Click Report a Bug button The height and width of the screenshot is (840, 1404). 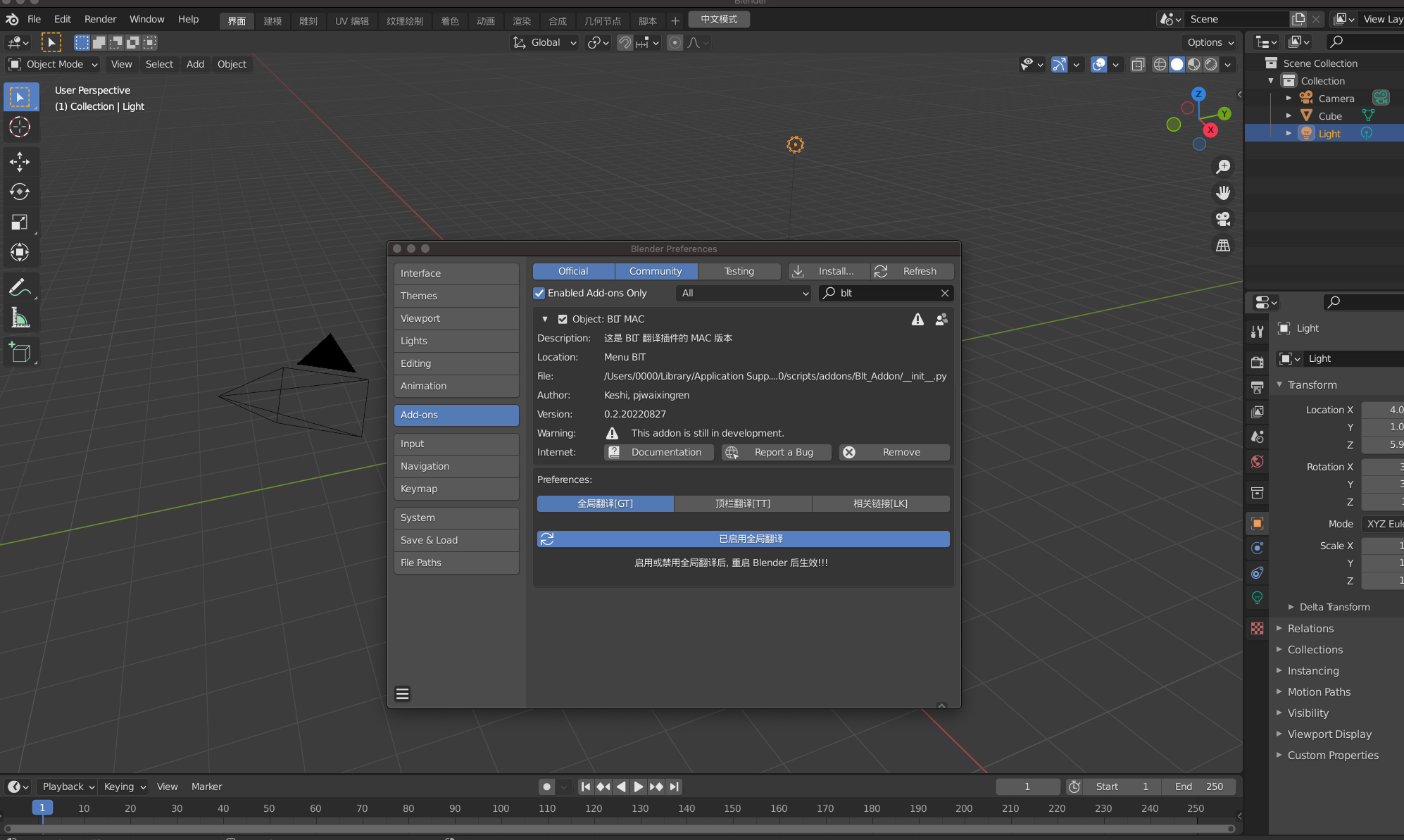click(776, 452)
